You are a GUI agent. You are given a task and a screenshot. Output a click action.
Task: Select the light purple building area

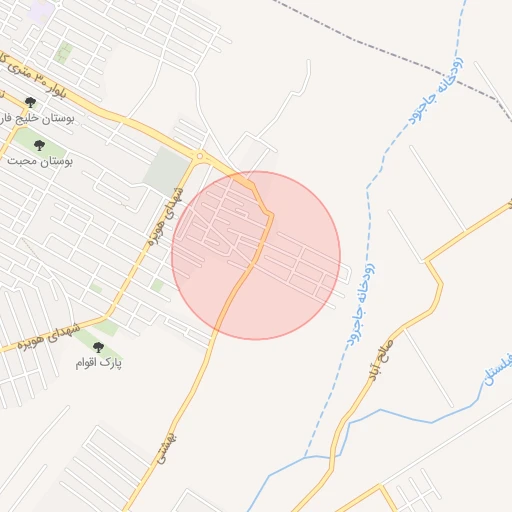pos(41,12)
